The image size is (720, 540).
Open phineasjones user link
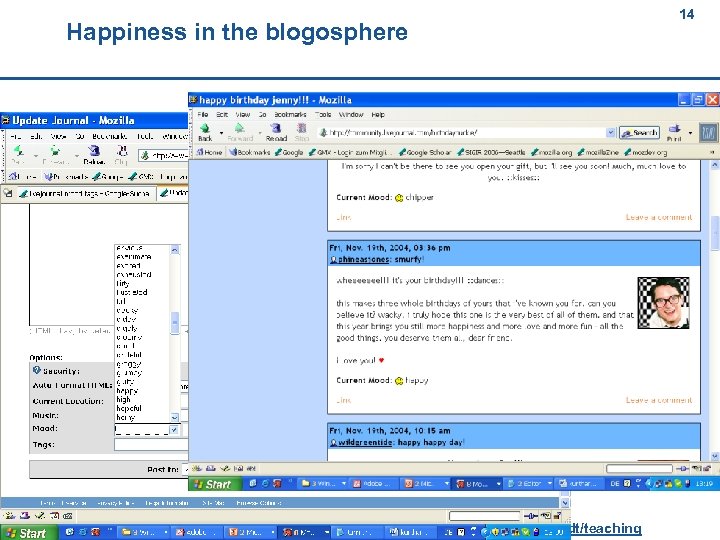[363, 259]
